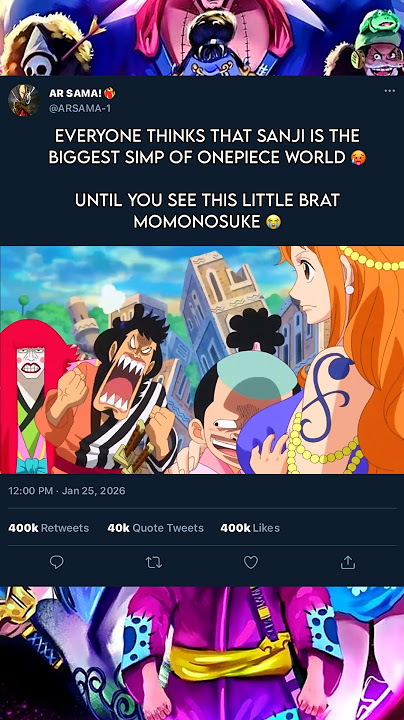The height and width of the screenshot is (720, 404).
Task: Tap the reply speech bubble icon
Action: [56, 562]
